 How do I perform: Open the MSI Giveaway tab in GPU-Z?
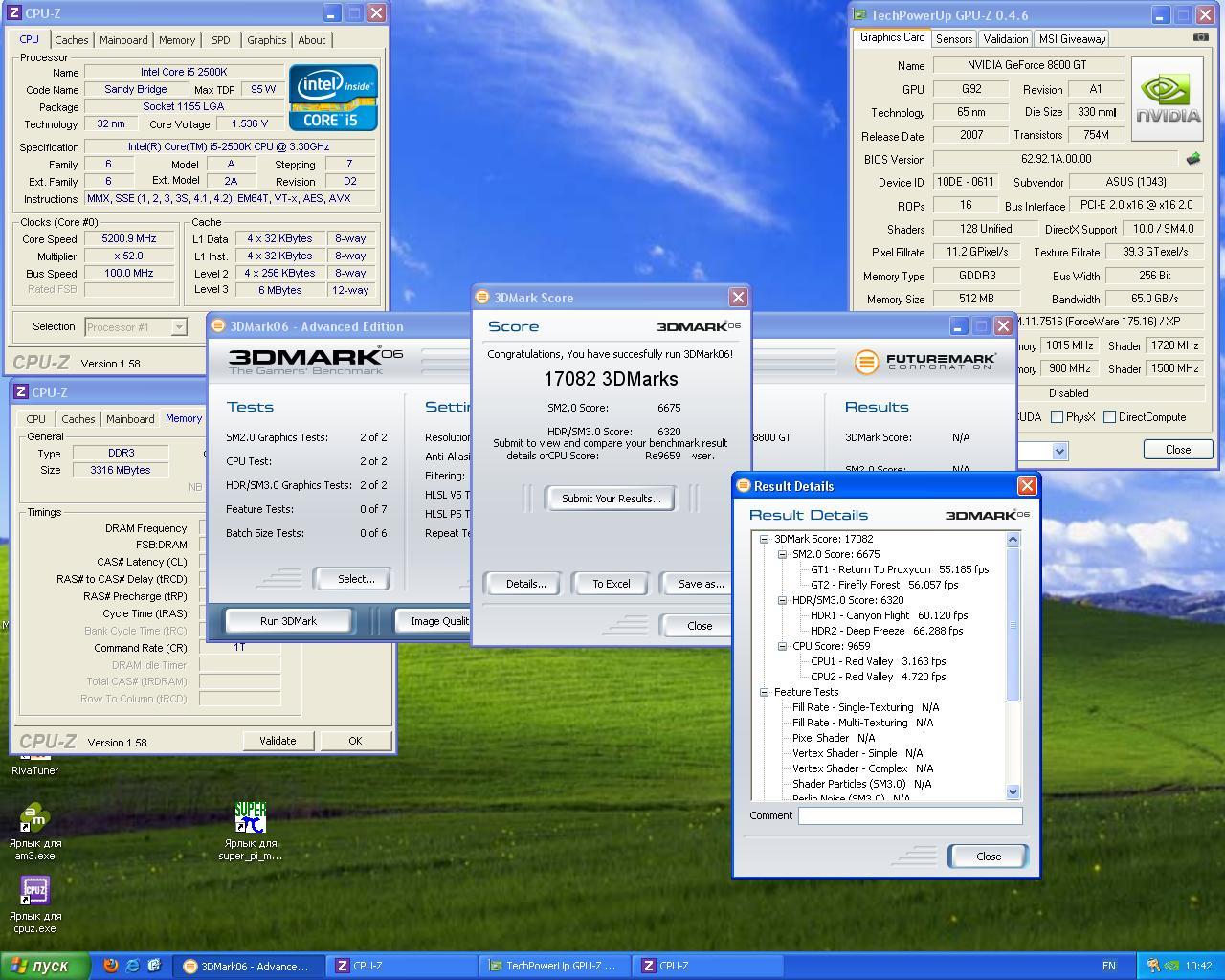(1072, 39)
